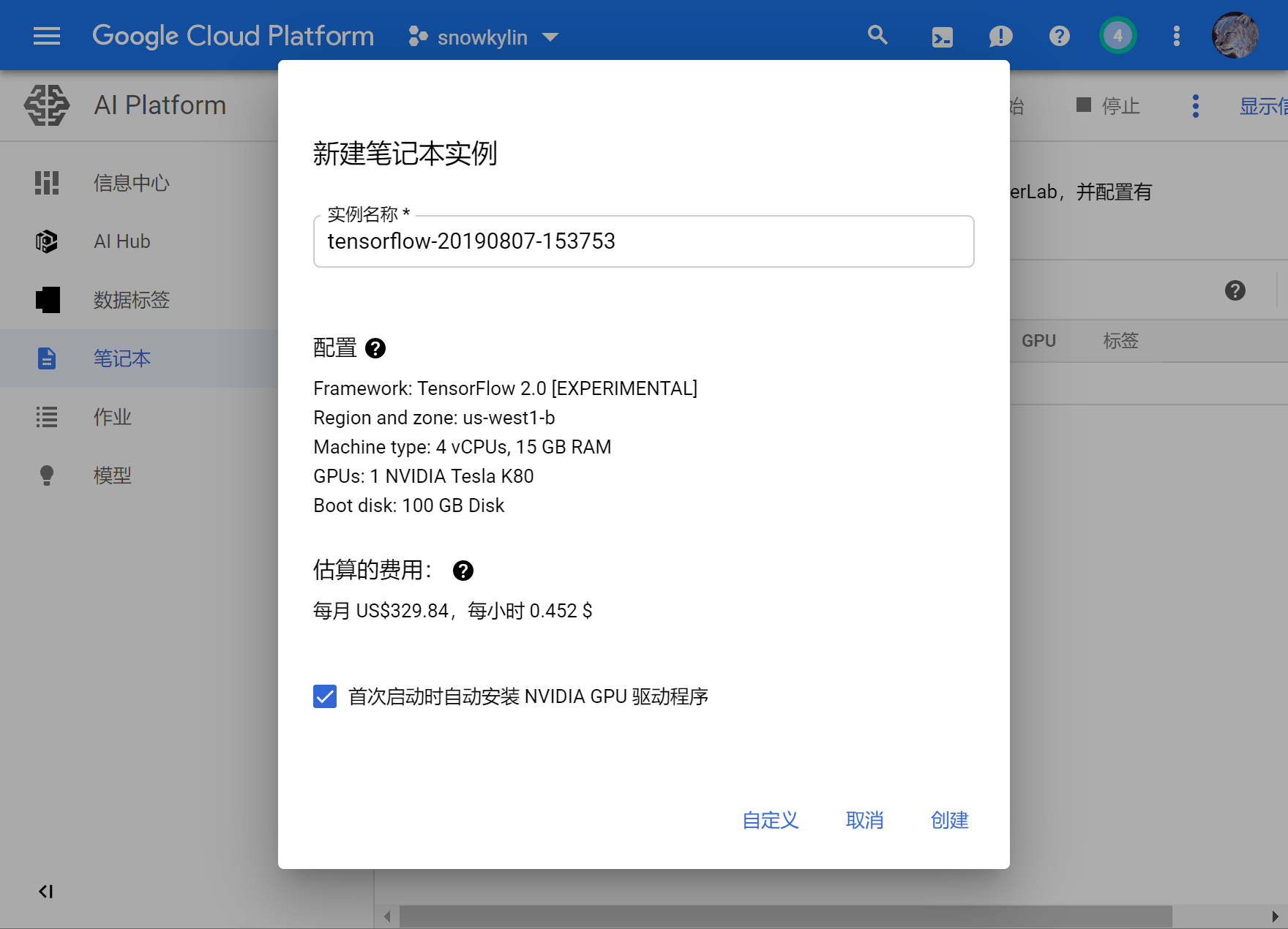Screen dimensions: 1288x929
Task: Click the 数据标签 icon
Action: point(48,300)
